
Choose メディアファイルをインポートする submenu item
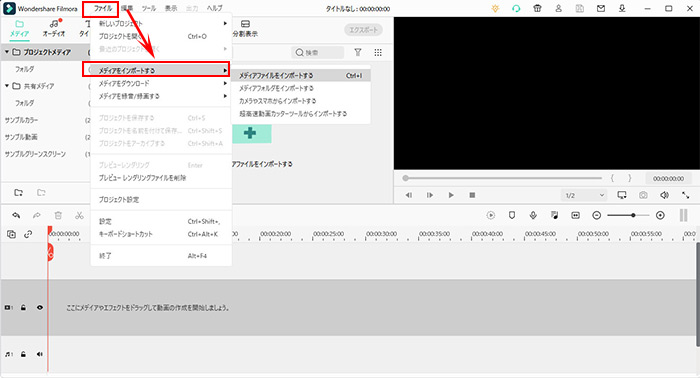[x=301, y=75]
